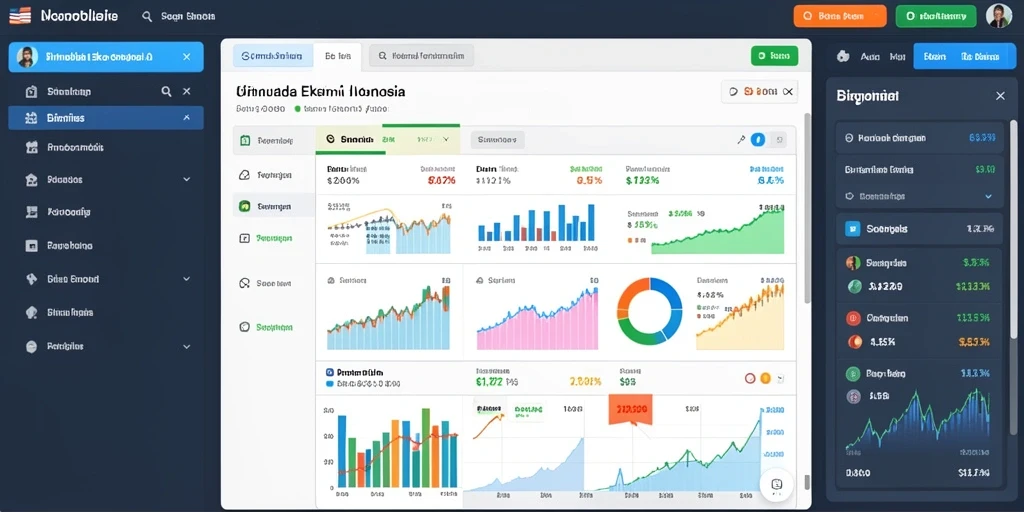Click the user avatar in top-right corner
This screenshot has height=512, width=1024.
pyautogui.click(x=998, y=16)
